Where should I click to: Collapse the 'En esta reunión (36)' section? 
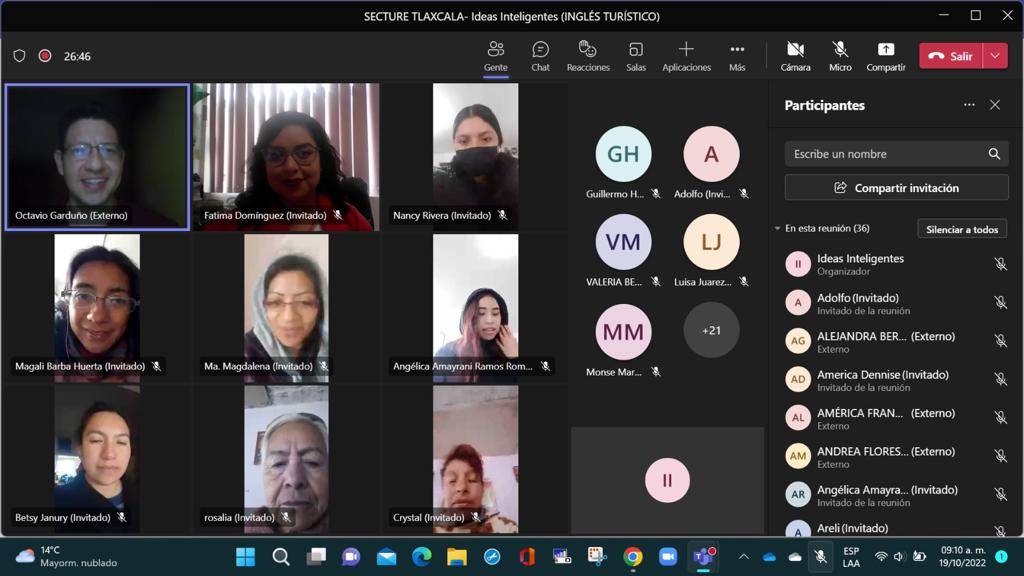tap(778, 229)
